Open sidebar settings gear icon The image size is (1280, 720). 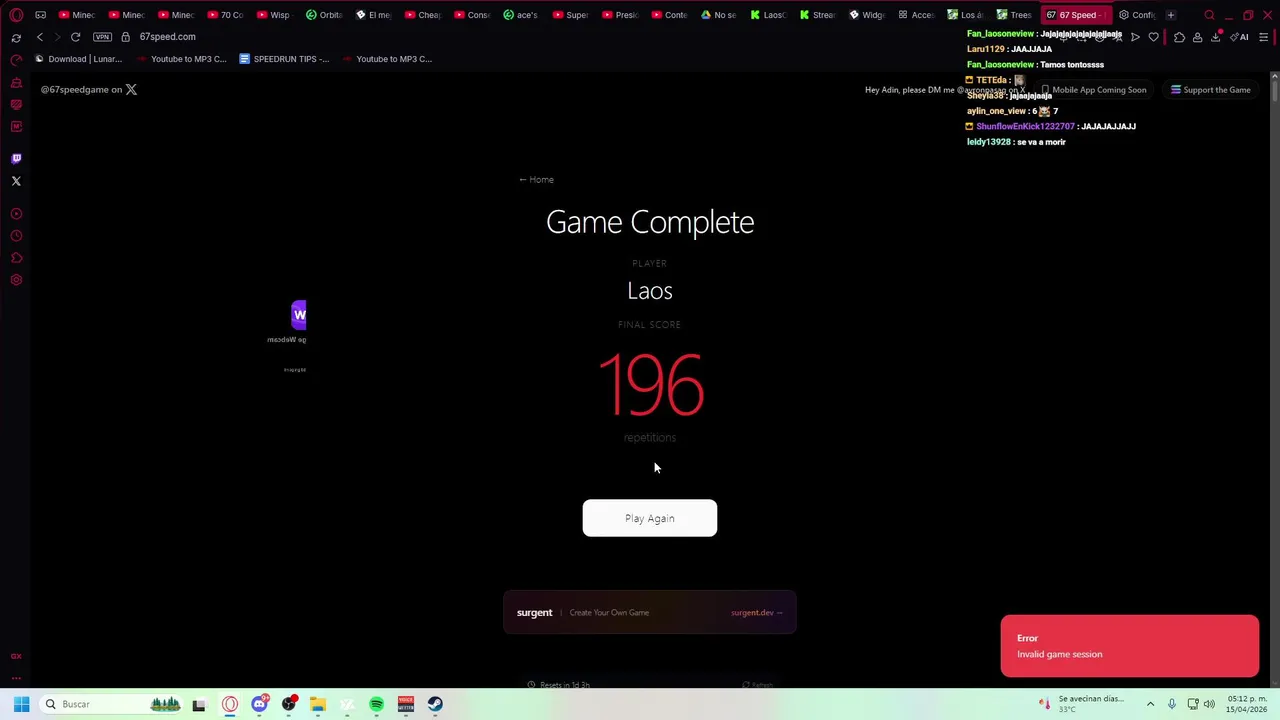16,280
